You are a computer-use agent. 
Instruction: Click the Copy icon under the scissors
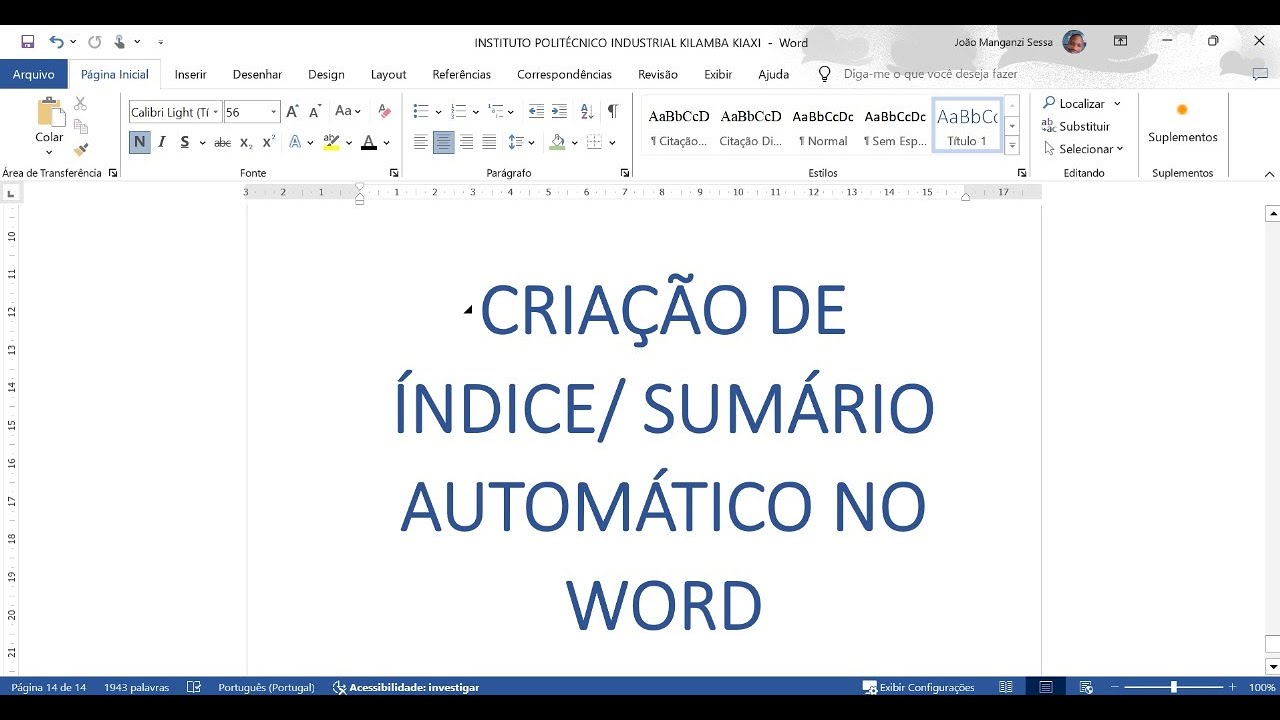tap(81, 127)
